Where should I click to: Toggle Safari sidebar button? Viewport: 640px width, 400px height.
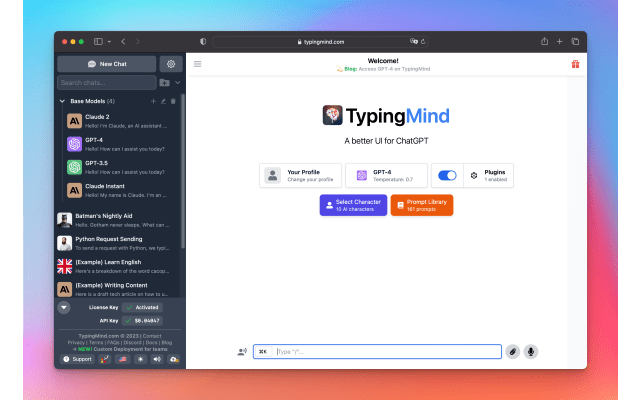[98, 42]
